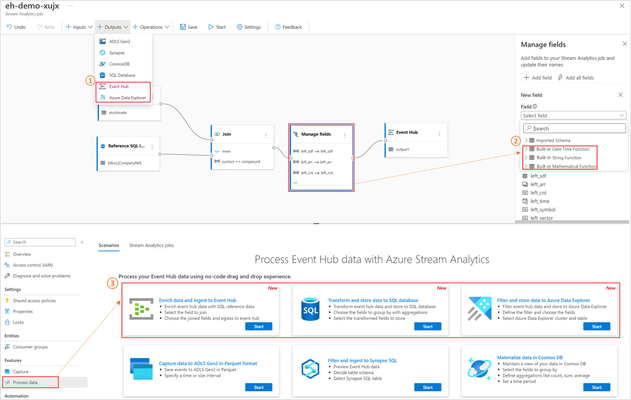The image size is (631, 400).
Task: Open the Materialize data in Cosmos DB link
Action: [530, 357]
